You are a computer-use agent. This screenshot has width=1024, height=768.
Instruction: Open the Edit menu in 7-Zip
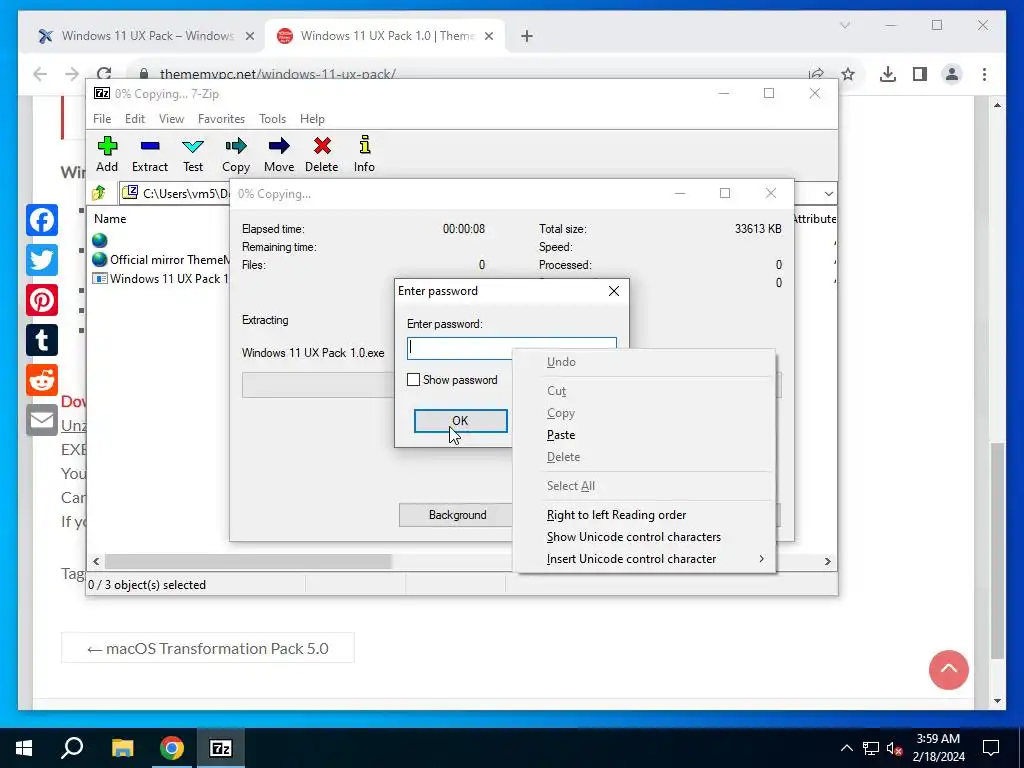[x=135, y=119]
